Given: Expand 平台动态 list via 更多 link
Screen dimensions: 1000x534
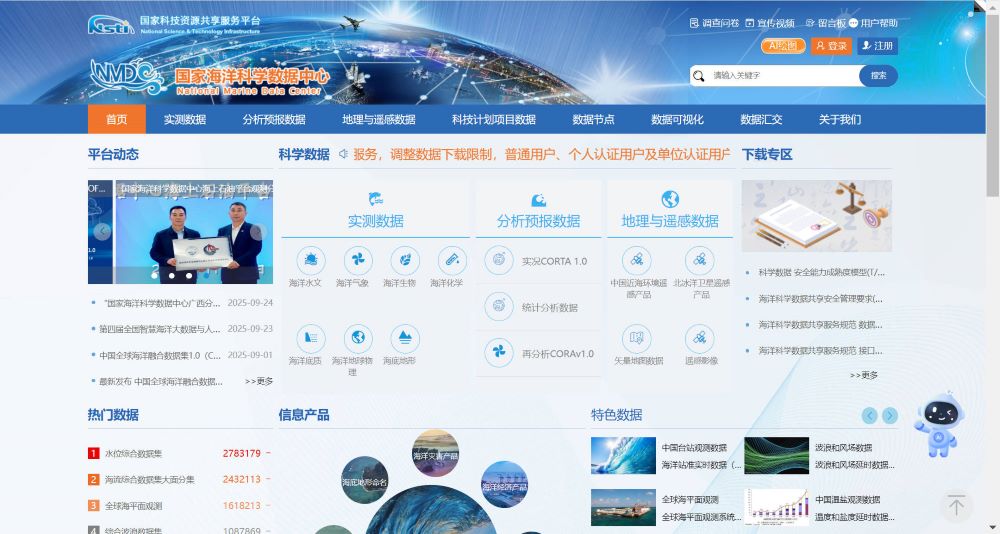Looking at the screenshot, I should click(259, 381).
